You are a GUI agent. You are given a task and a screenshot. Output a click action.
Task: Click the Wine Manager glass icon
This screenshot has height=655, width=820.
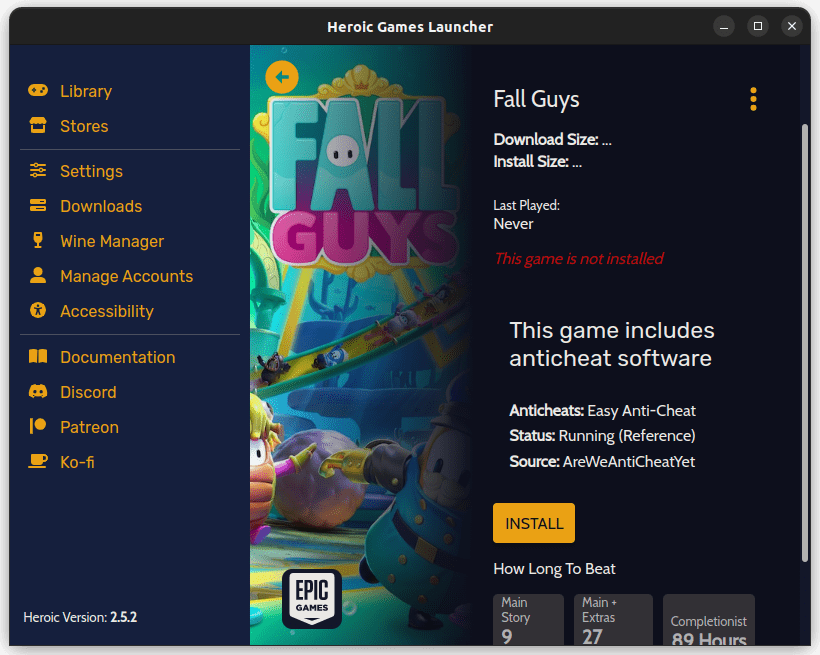point(38,241)
